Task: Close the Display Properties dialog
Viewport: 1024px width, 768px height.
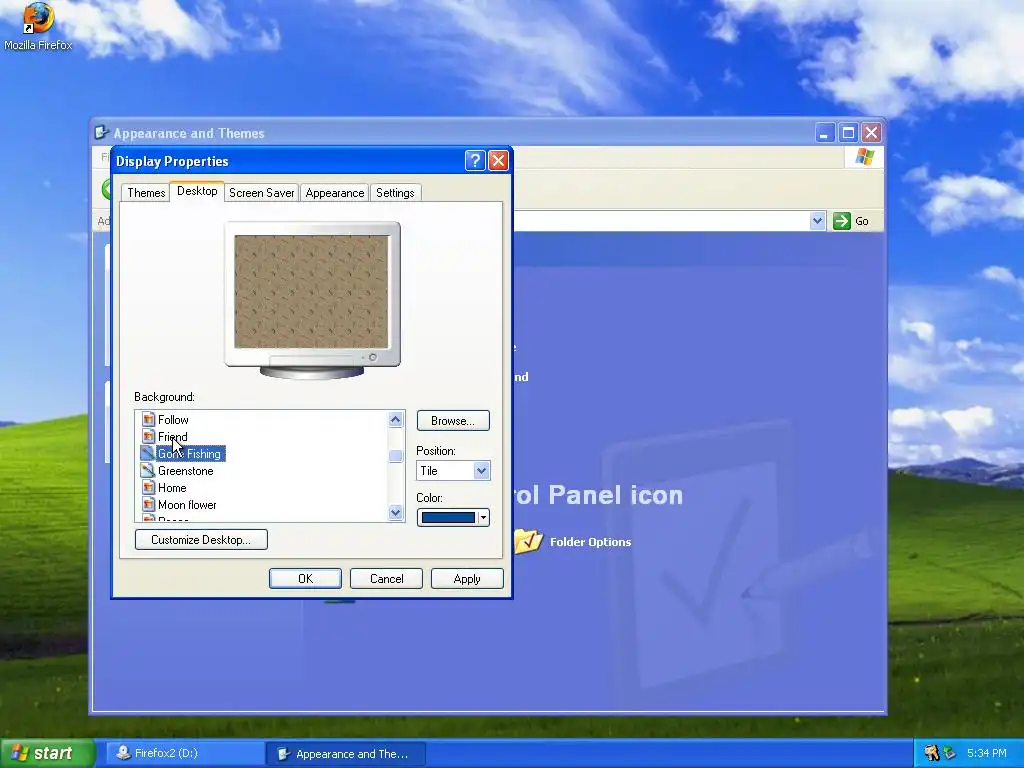Action: pyautogui.click(x=498, y=161)
